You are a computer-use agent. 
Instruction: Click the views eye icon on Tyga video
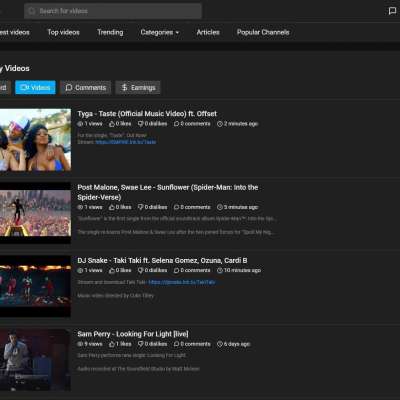80,124
